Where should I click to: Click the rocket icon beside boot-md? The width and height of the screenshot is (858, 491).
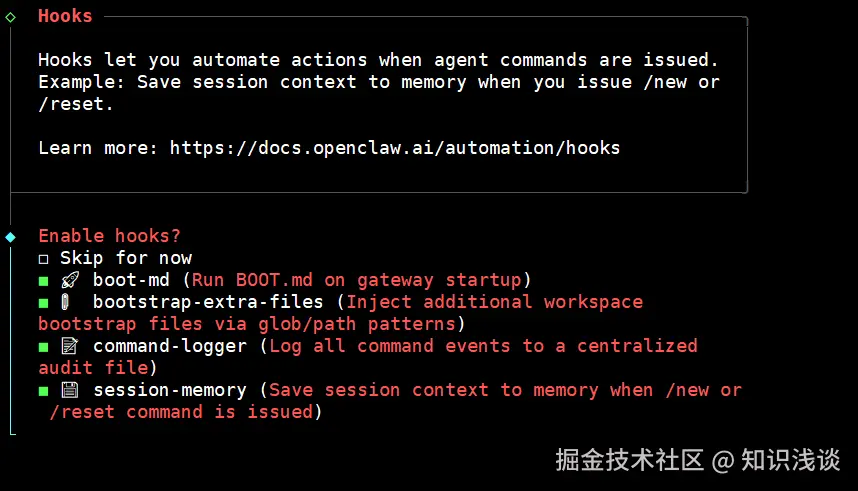click(x=70, y=280)
